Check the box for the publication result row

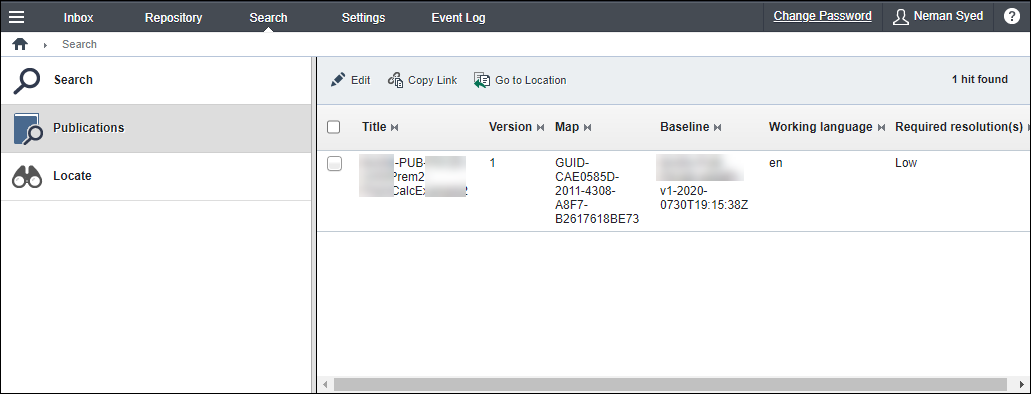[x=334, y=164]
